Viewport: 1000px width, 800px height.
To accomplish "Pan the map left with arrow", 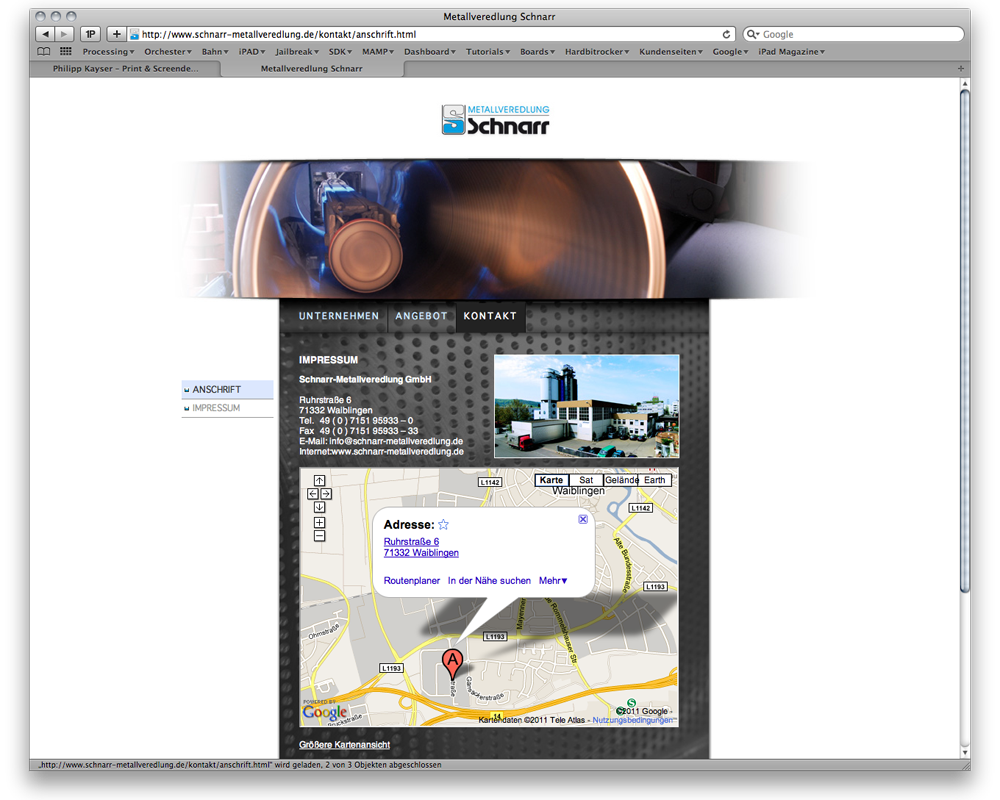I will coord(312,494).
